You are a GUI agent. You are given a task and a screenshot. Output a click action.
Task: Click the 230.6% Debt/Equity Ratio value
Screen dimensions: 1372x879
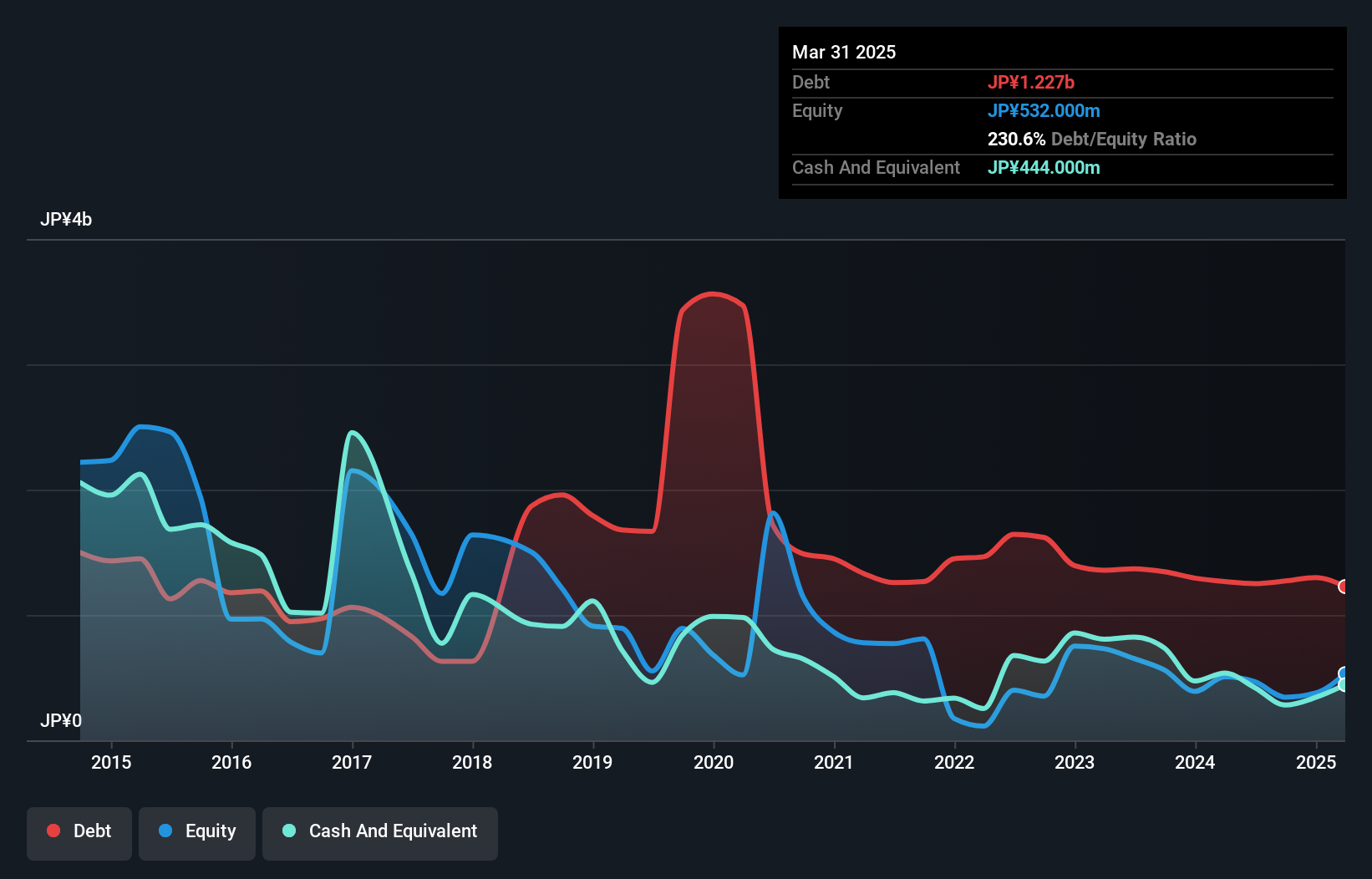pos(1014,139)
